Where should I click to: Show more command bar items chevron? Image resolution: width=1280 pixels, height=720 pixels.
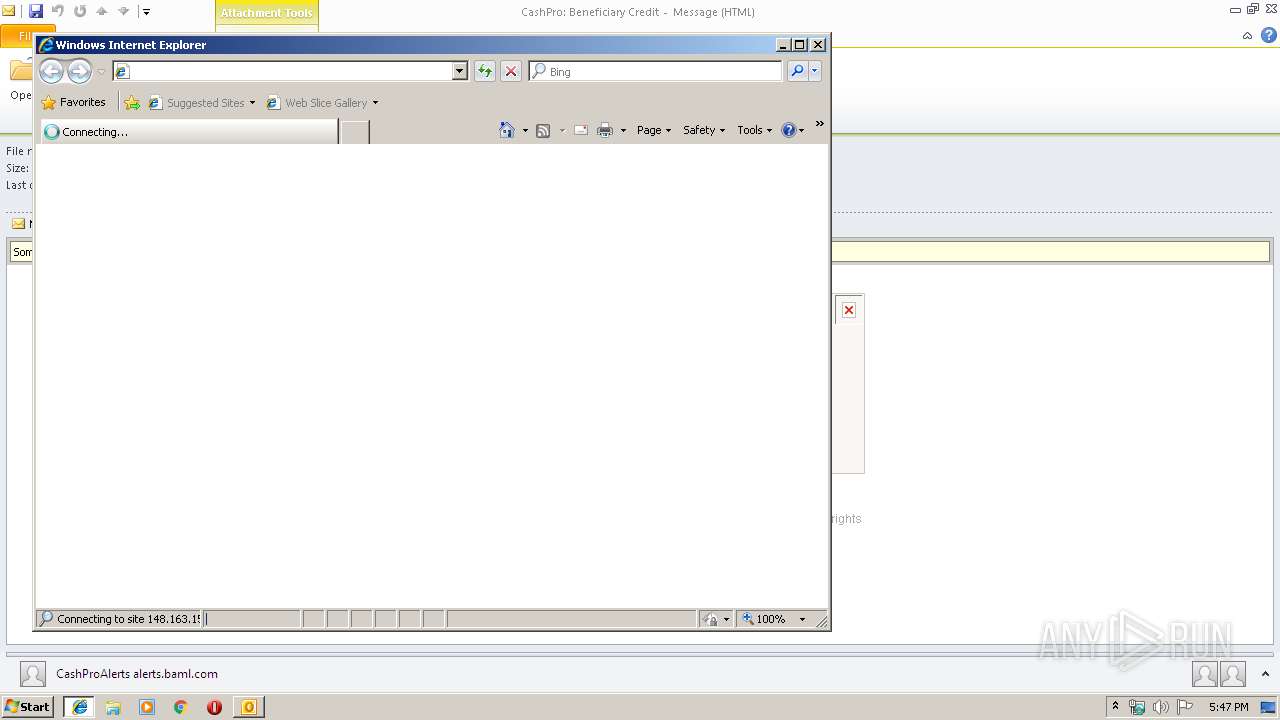pos(819,124)
